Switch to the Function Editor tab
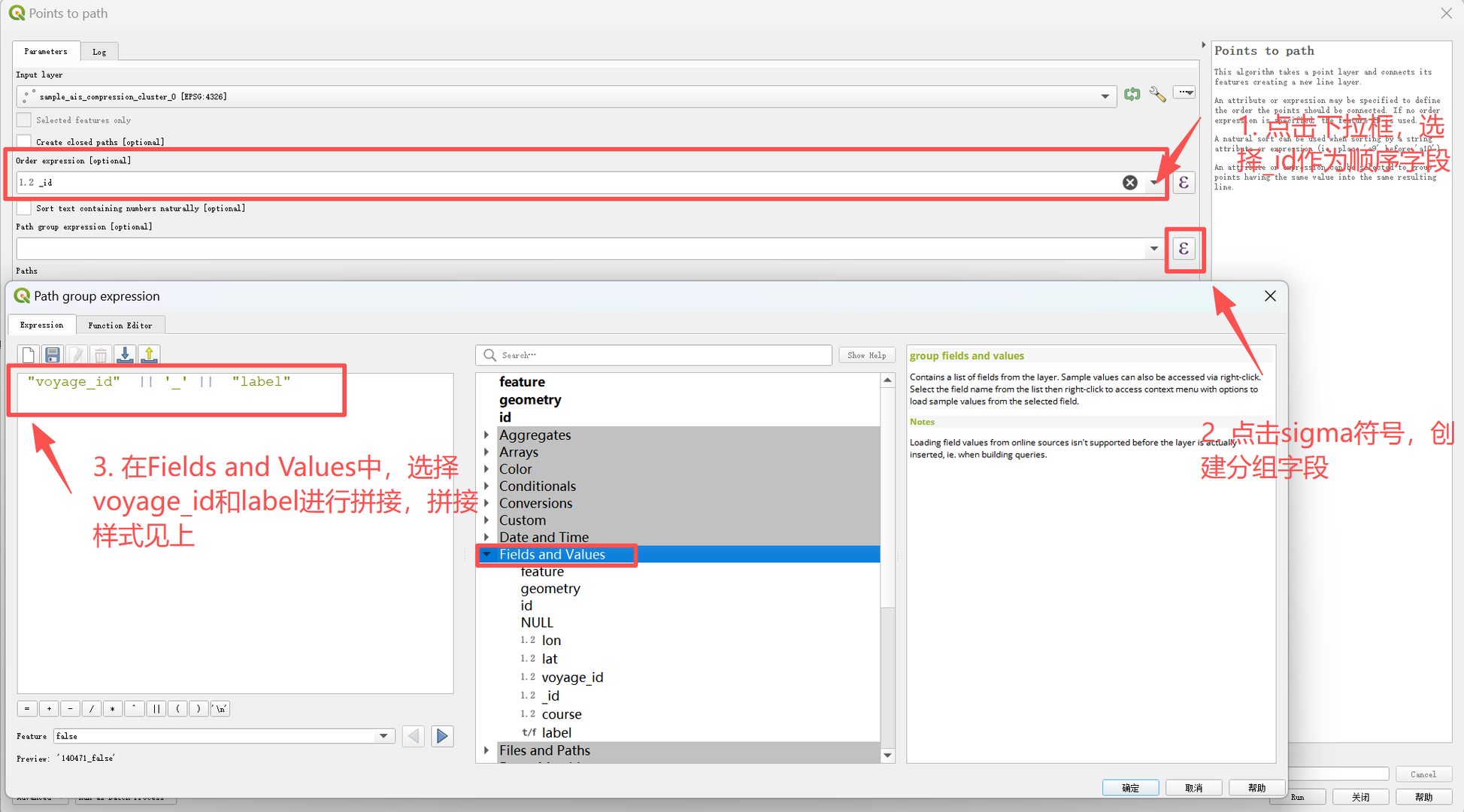Screen dimensions: 1464x812 [120, 326]
